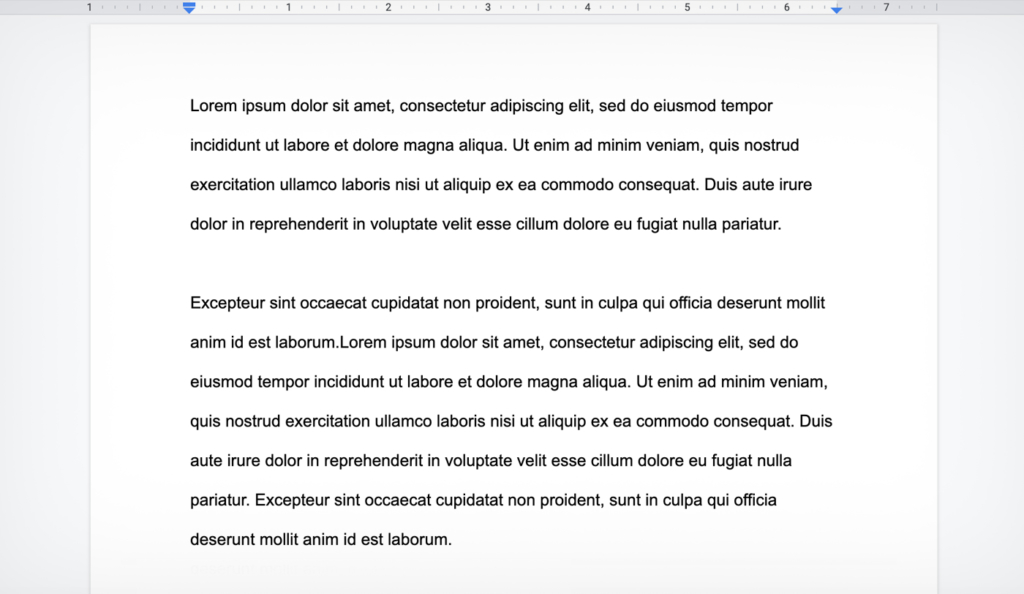1024x594 pixels.
Task: Click the top margin of the document page
Action: [500, 60]
